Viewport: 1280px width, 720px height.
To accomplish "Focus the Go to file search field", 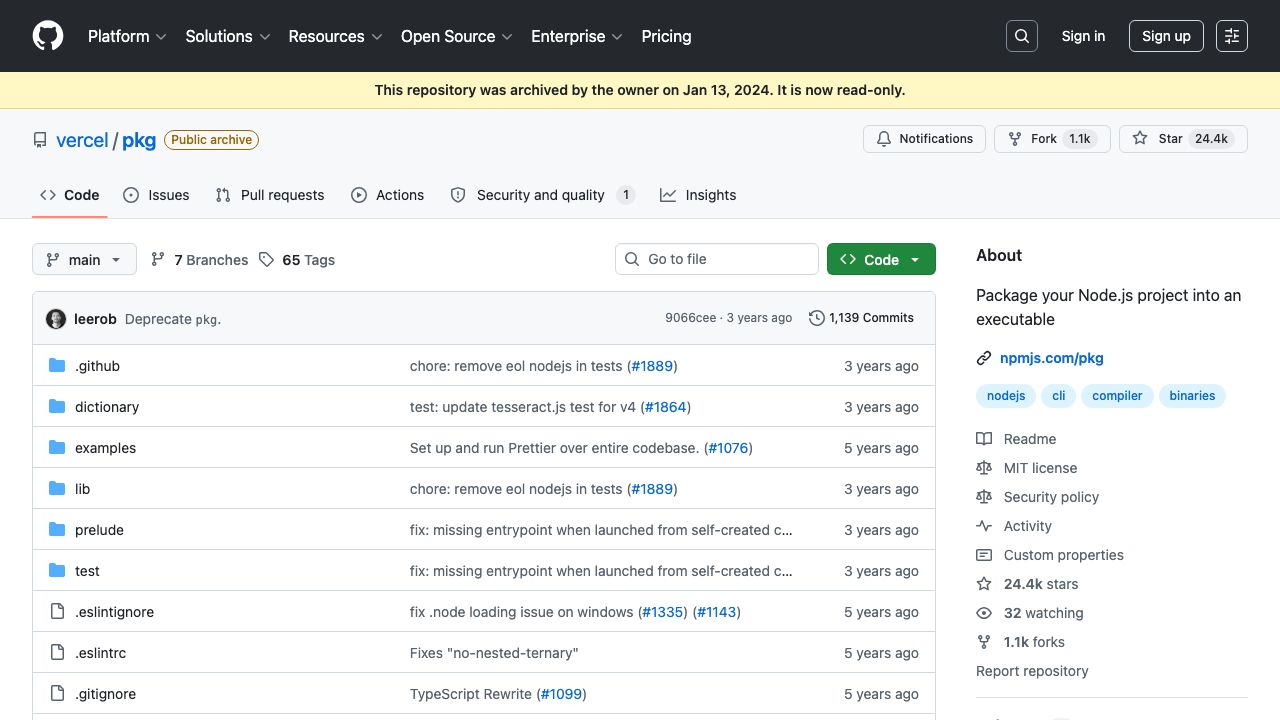I will (717, 259).
